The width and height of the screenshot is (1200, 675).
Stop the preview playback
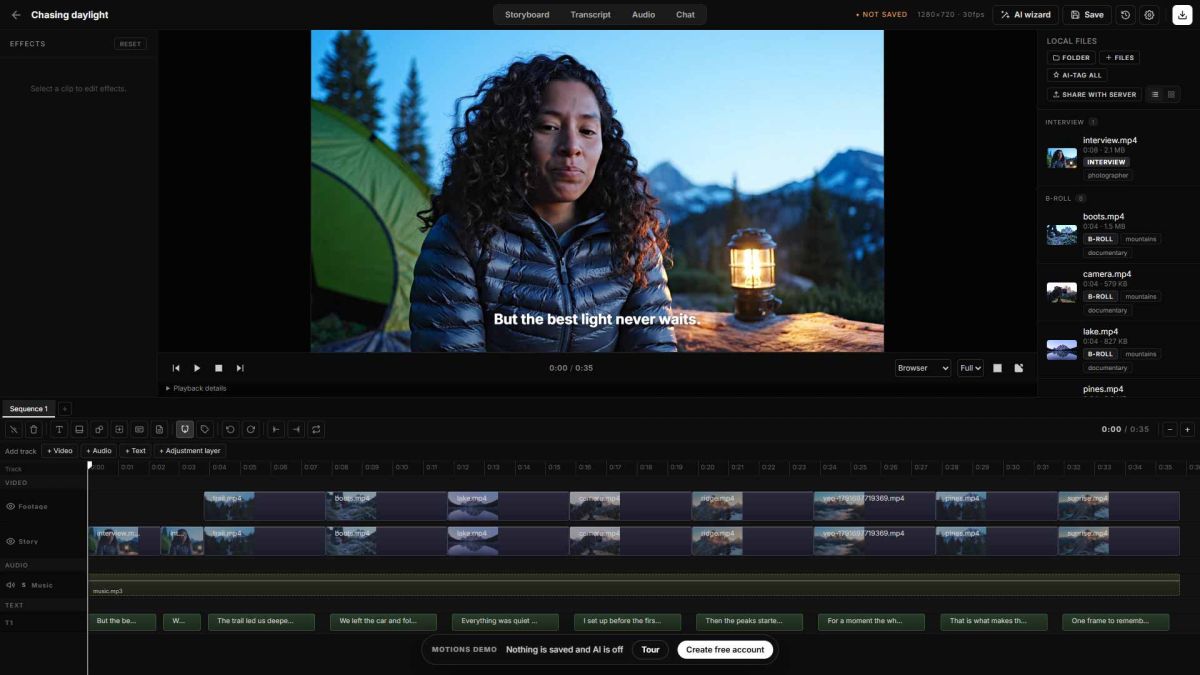click(219, 368)
